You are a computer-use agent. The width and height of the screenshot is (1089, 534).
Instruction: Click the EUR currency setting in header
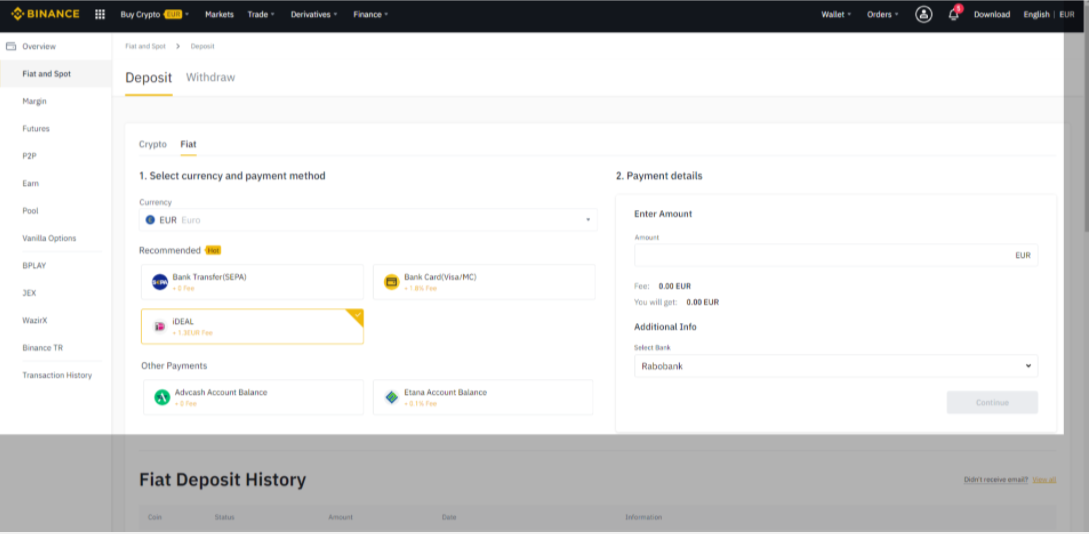pos(1067,14)
